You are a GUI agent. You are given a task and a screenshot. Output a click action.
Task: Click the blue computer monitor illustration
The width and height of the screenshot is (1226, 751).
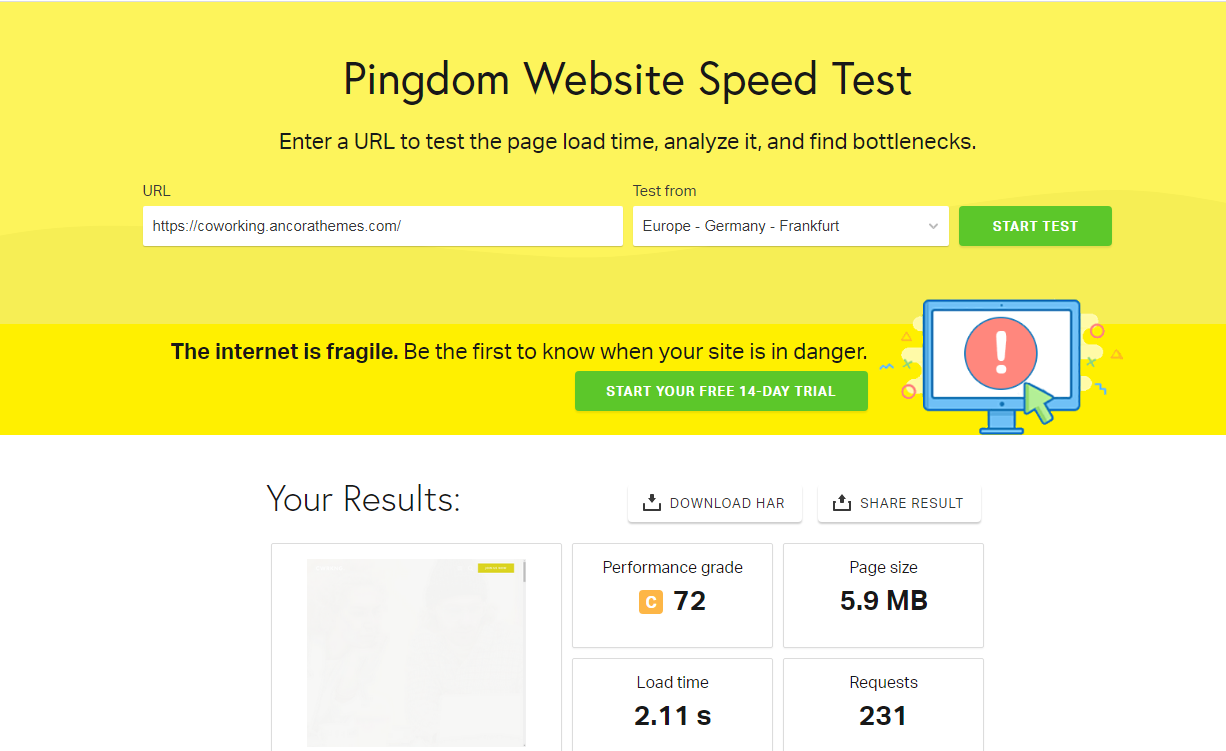[x=1001, y=366]
